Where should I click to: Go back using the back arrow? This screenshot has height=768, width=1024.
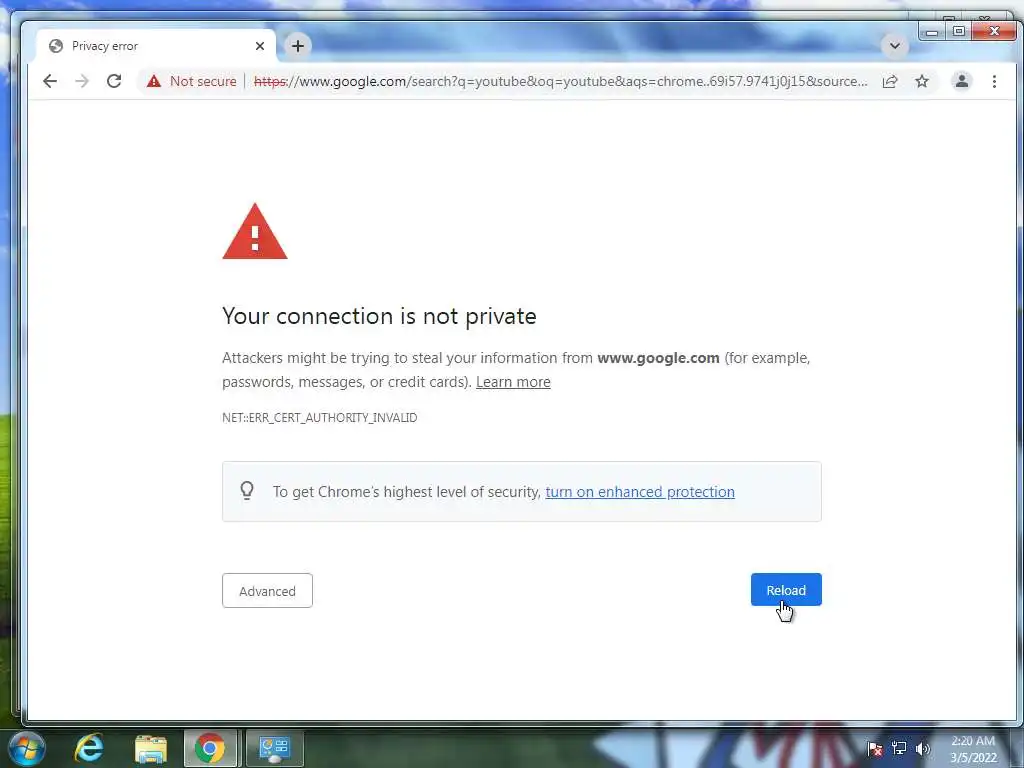click(50, 81)
